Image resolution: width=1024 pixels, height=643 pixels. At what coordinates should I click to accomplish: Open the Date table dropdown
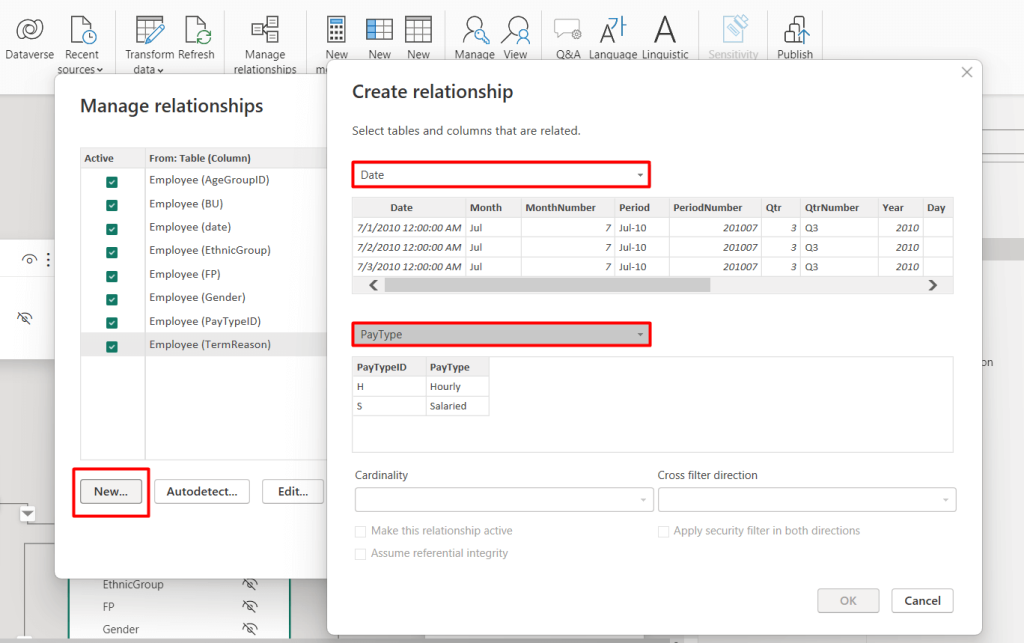pos(502,175)
